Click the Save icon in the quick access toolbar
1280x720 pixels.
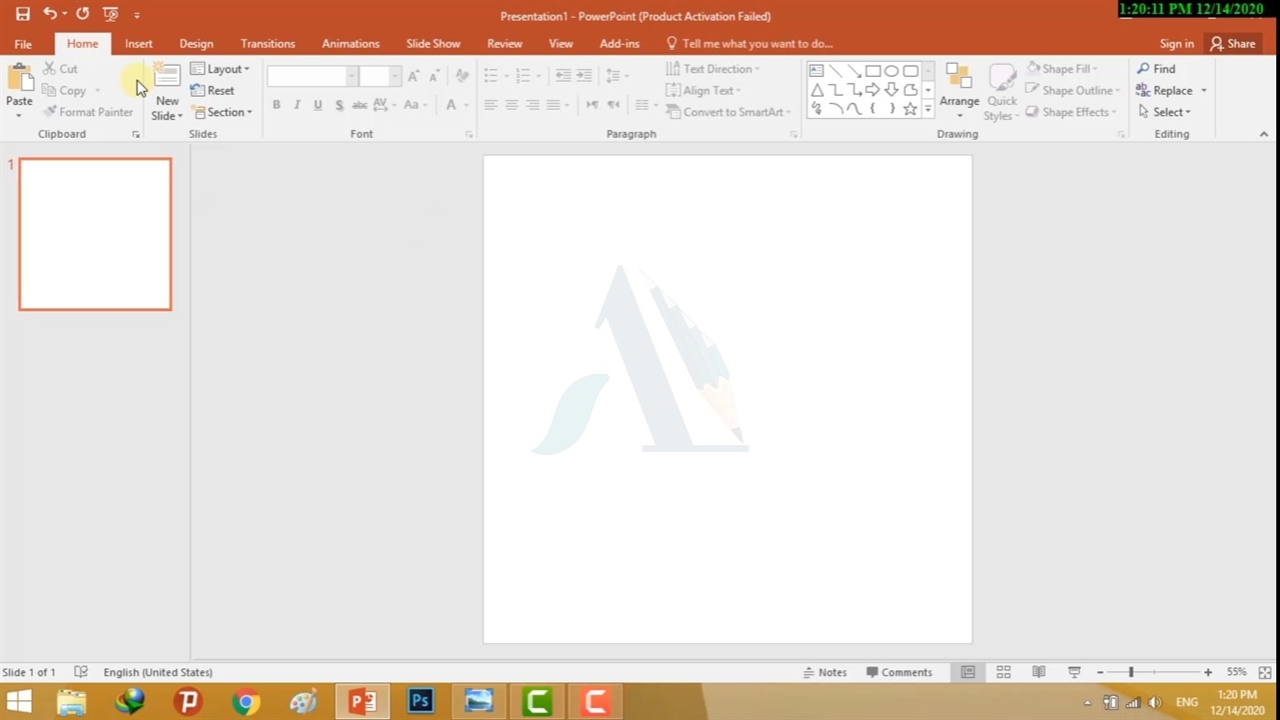tap(22, 14)
